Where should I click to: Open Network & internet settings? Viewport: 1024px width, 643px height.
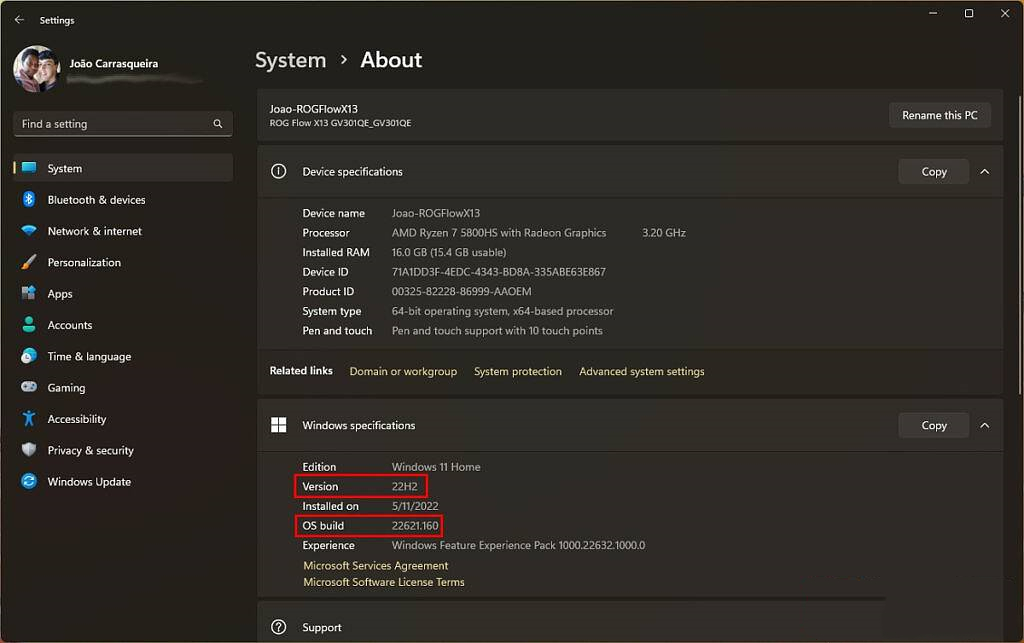pyautogui.click(x=96, y=231)
